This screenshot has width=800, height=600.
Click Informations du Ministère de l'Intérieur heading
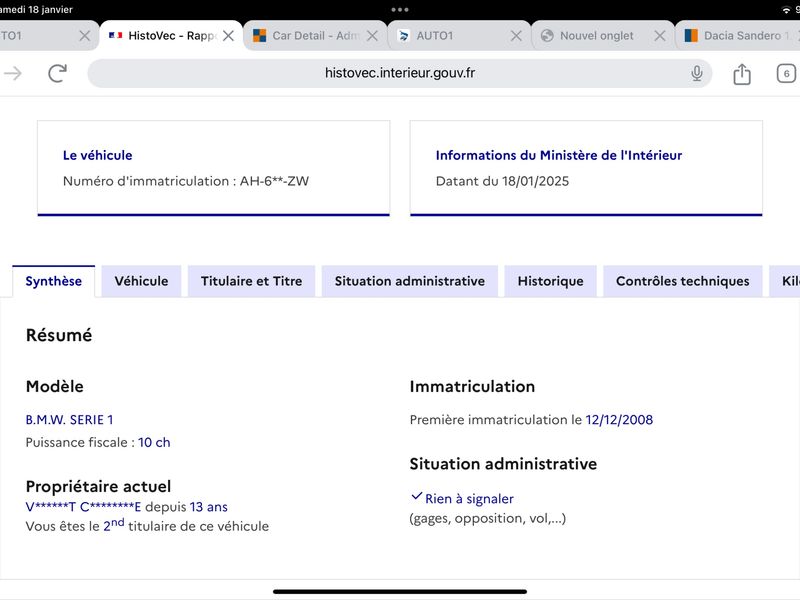click(x=559, y=155)
